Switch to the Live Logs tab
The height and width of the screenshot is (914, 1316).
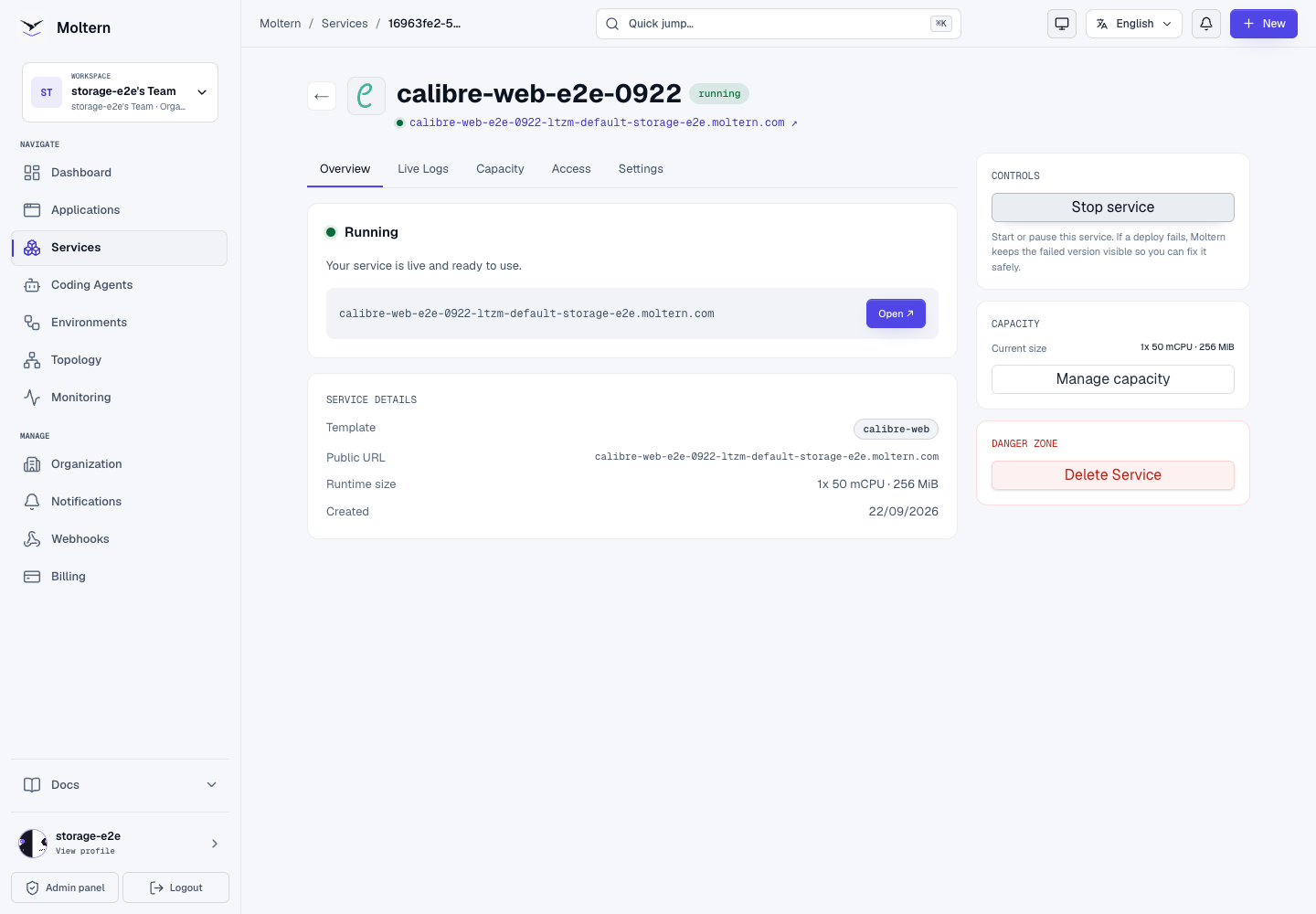coord(423,169)
